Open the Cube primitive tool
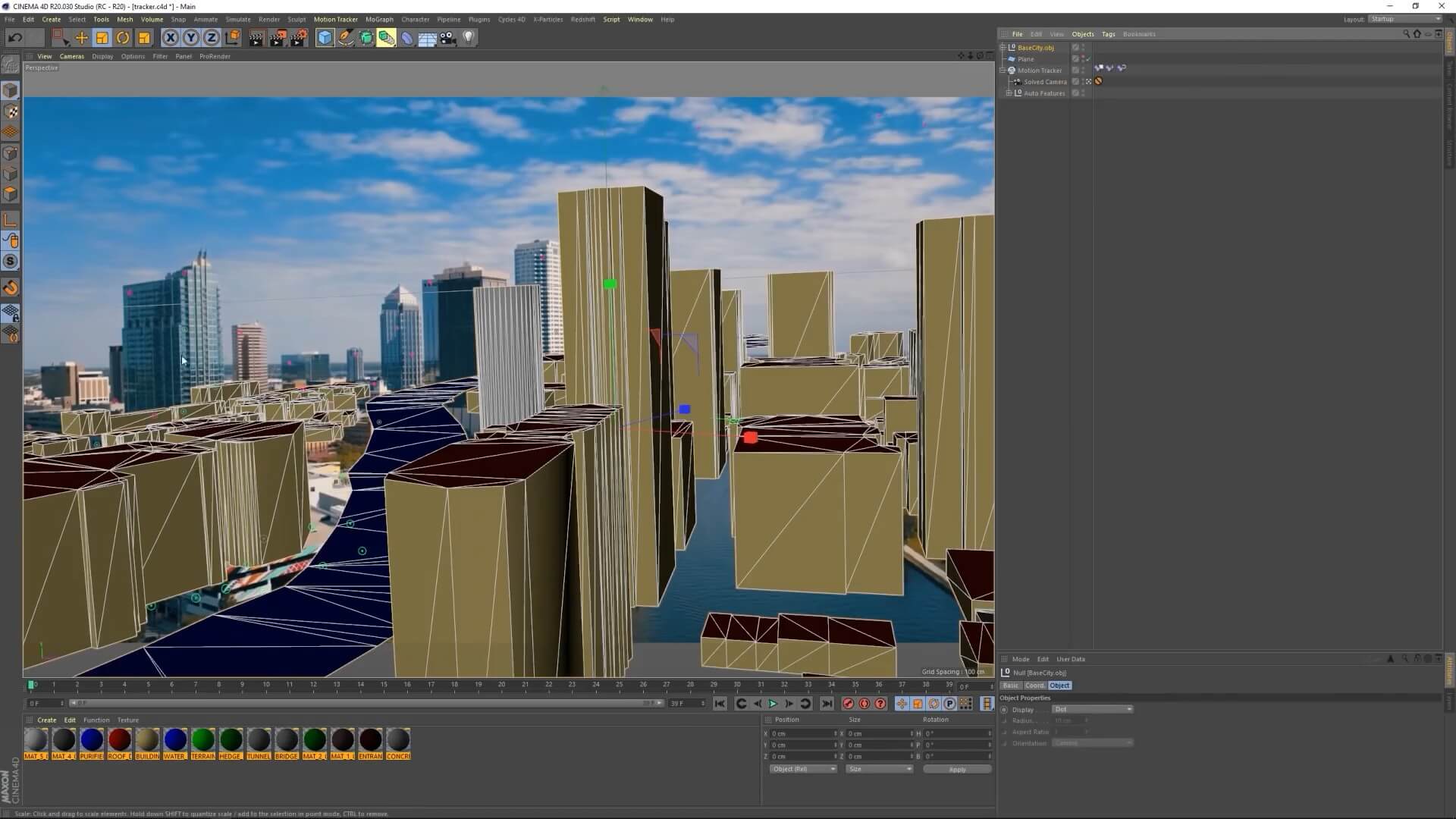 [x=325, y=38]
